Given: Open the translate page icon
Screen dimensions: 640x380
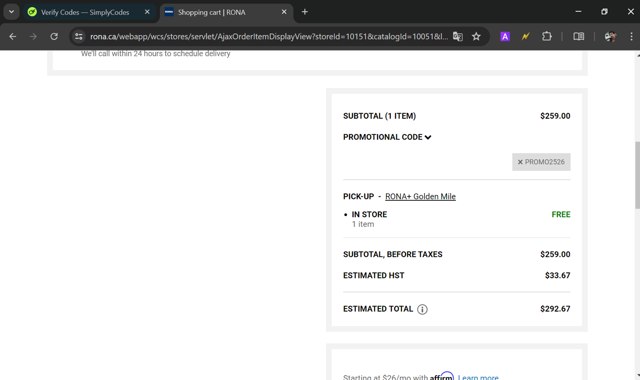Looking at the screenshot, I should (x=458, y=36).
